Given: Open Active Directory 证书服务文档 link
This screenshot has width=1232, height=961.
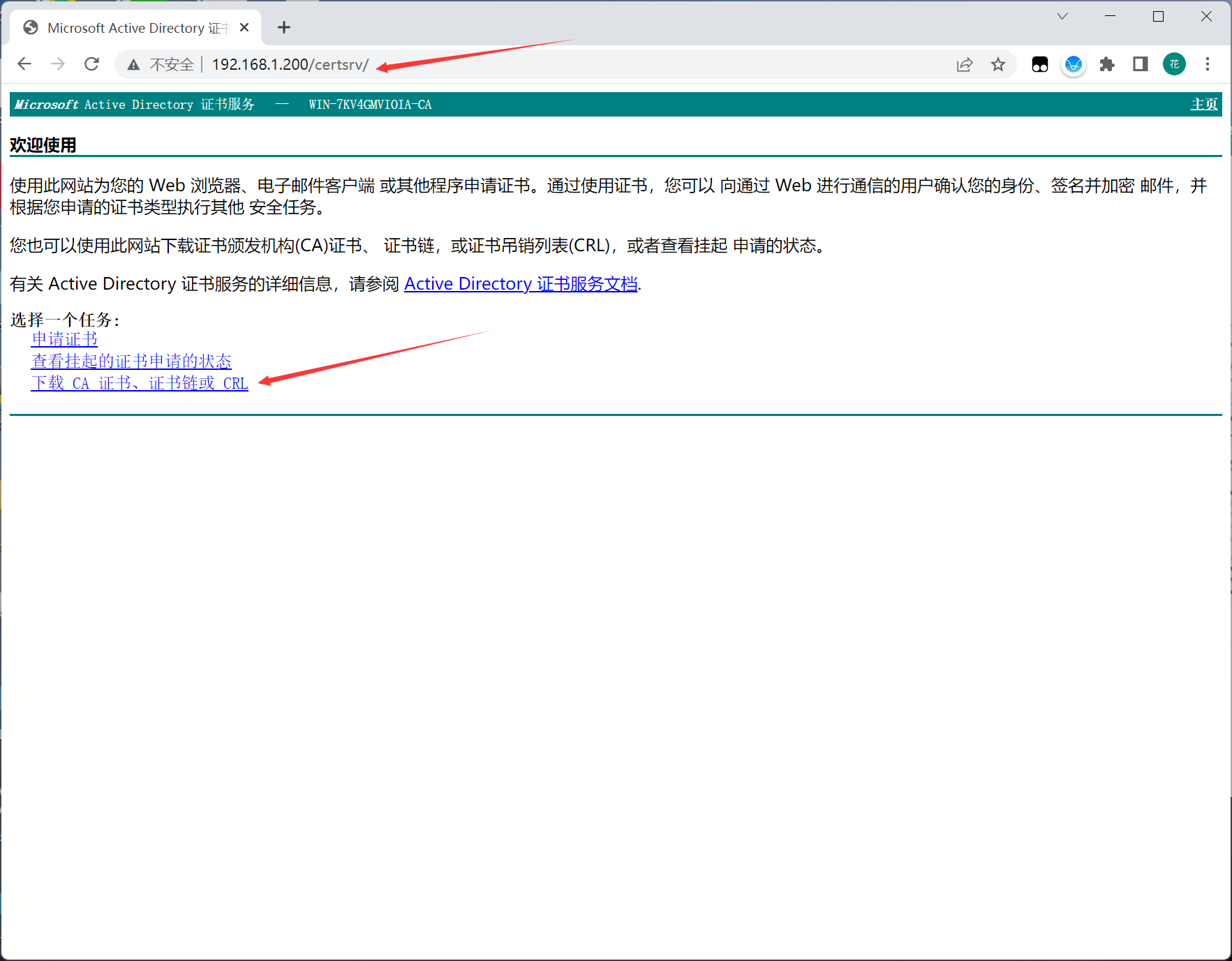Looking at the screenshot, I should coord(521,284).
